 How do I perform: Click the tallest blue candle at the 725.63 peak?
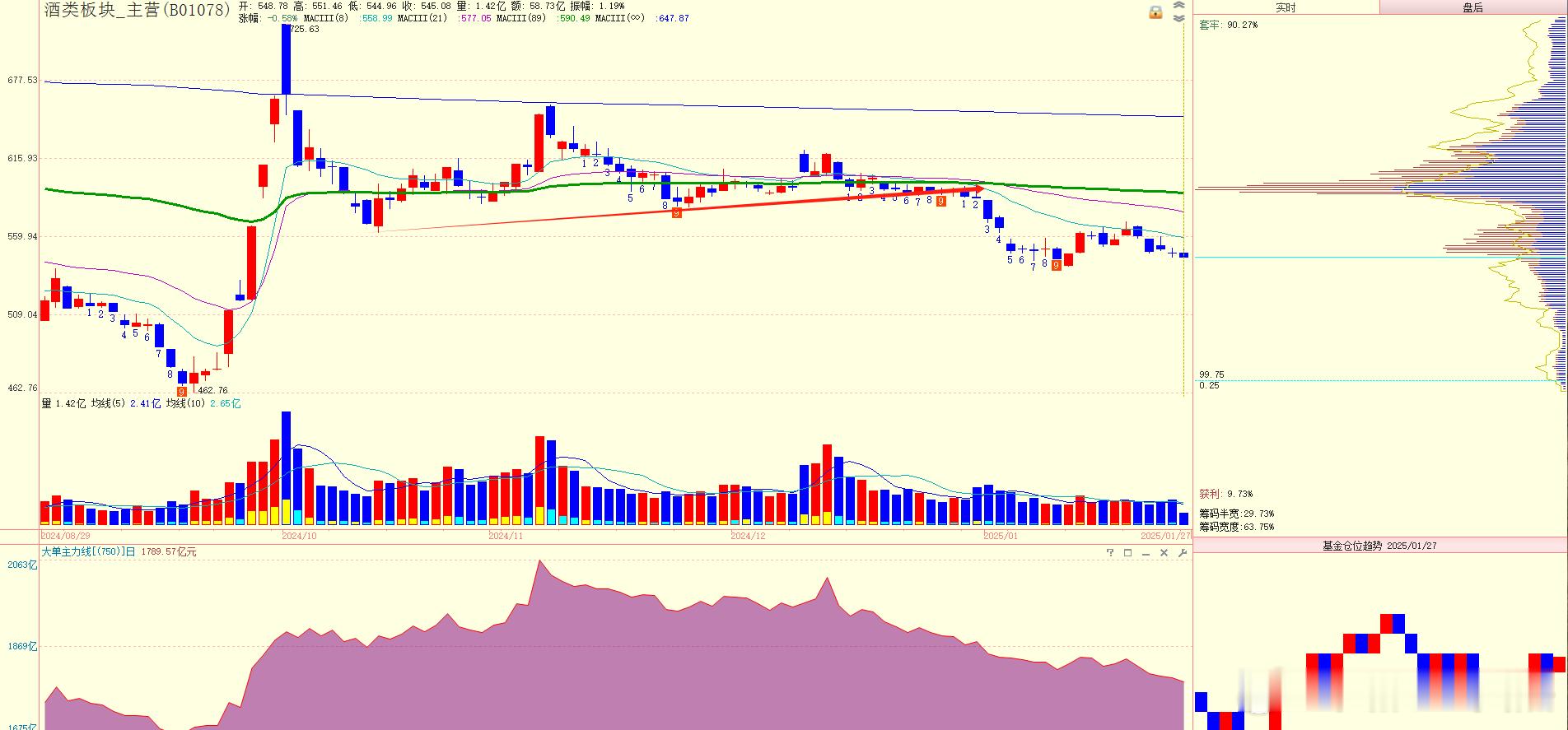287,59
